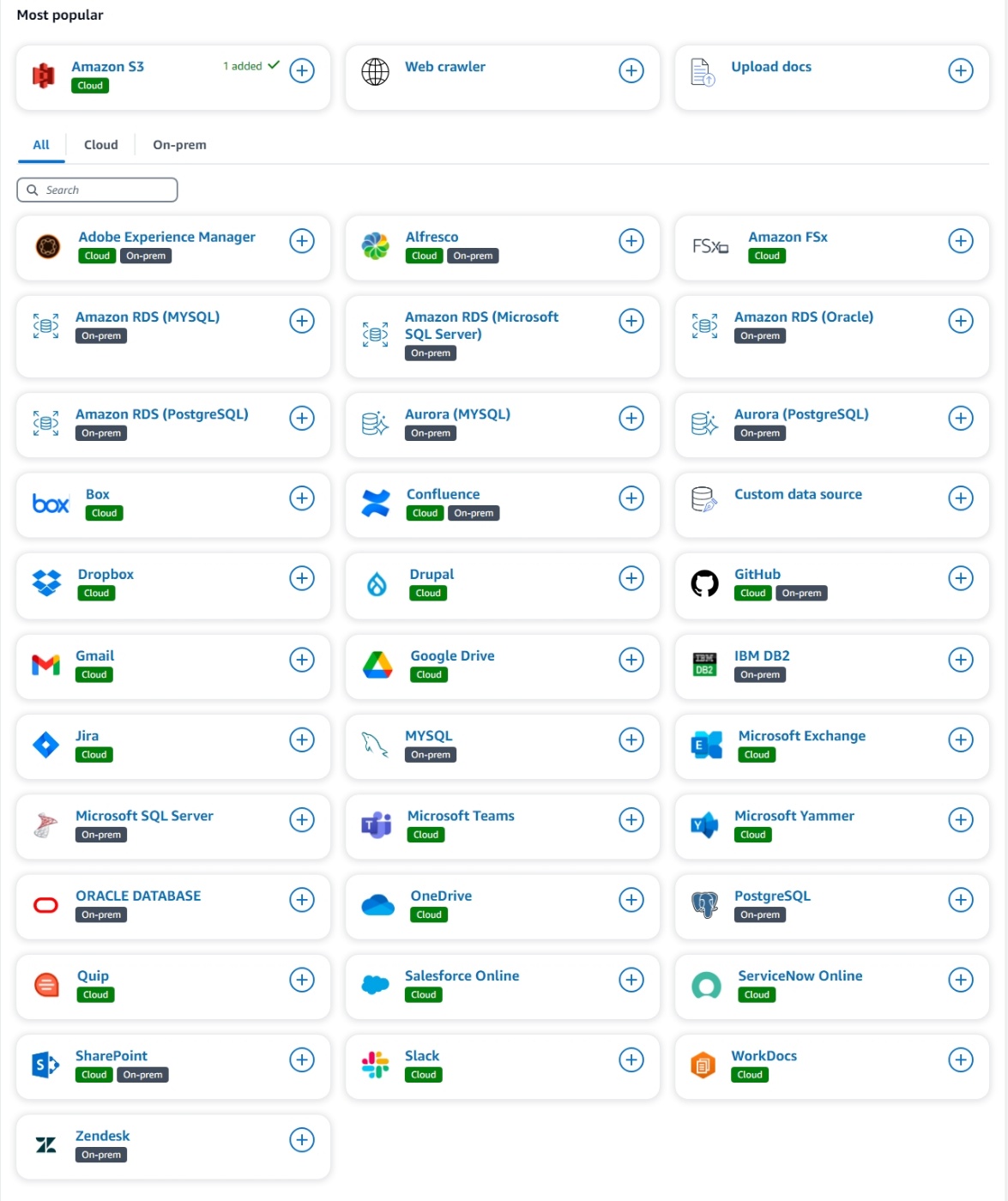Add ORACLE DATABASE data source

tap(302, 900)
